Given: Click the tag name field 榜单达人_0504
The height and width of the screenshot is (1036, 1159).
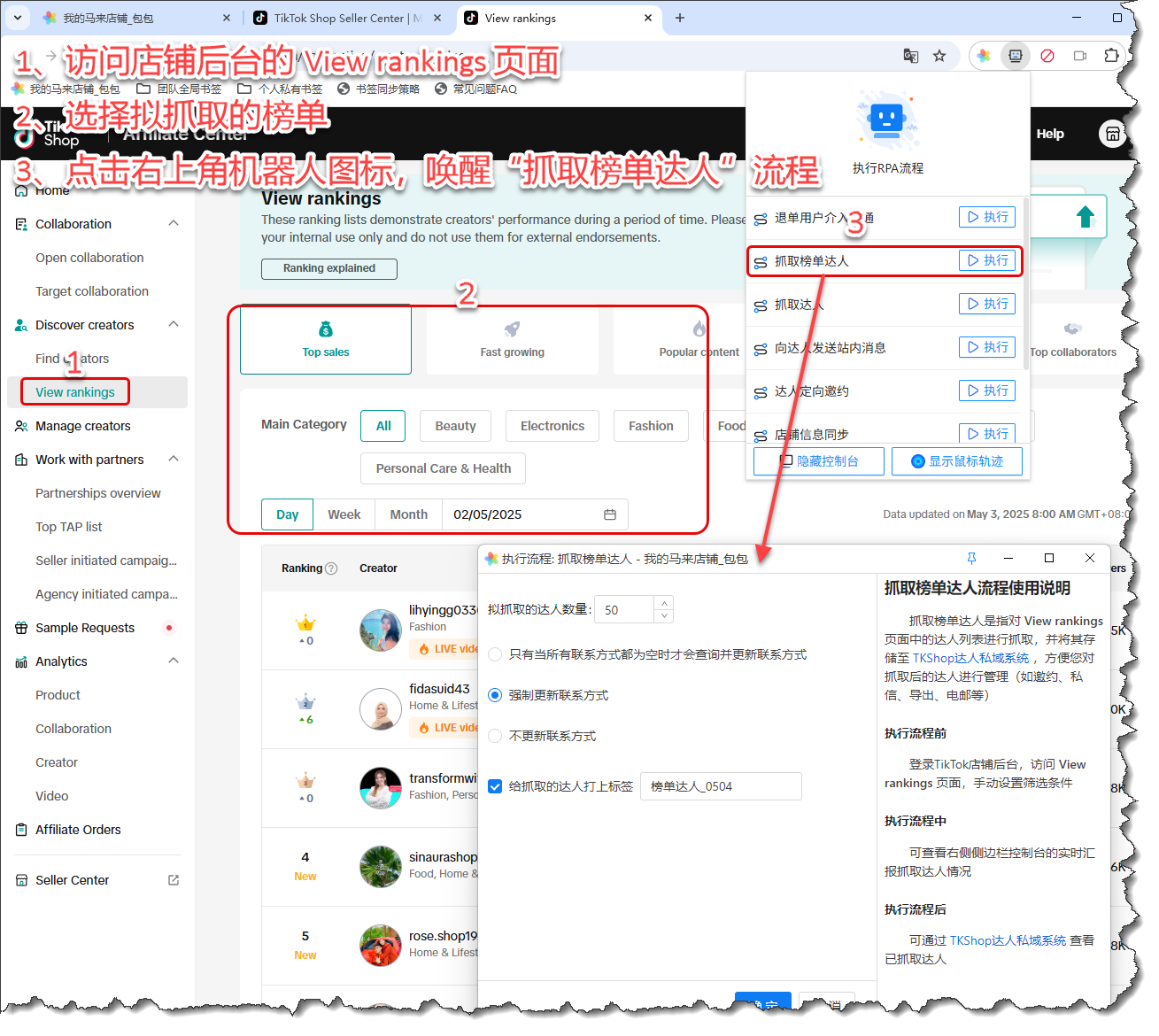Looking at the screenshot, I should [x=721, y=786].
